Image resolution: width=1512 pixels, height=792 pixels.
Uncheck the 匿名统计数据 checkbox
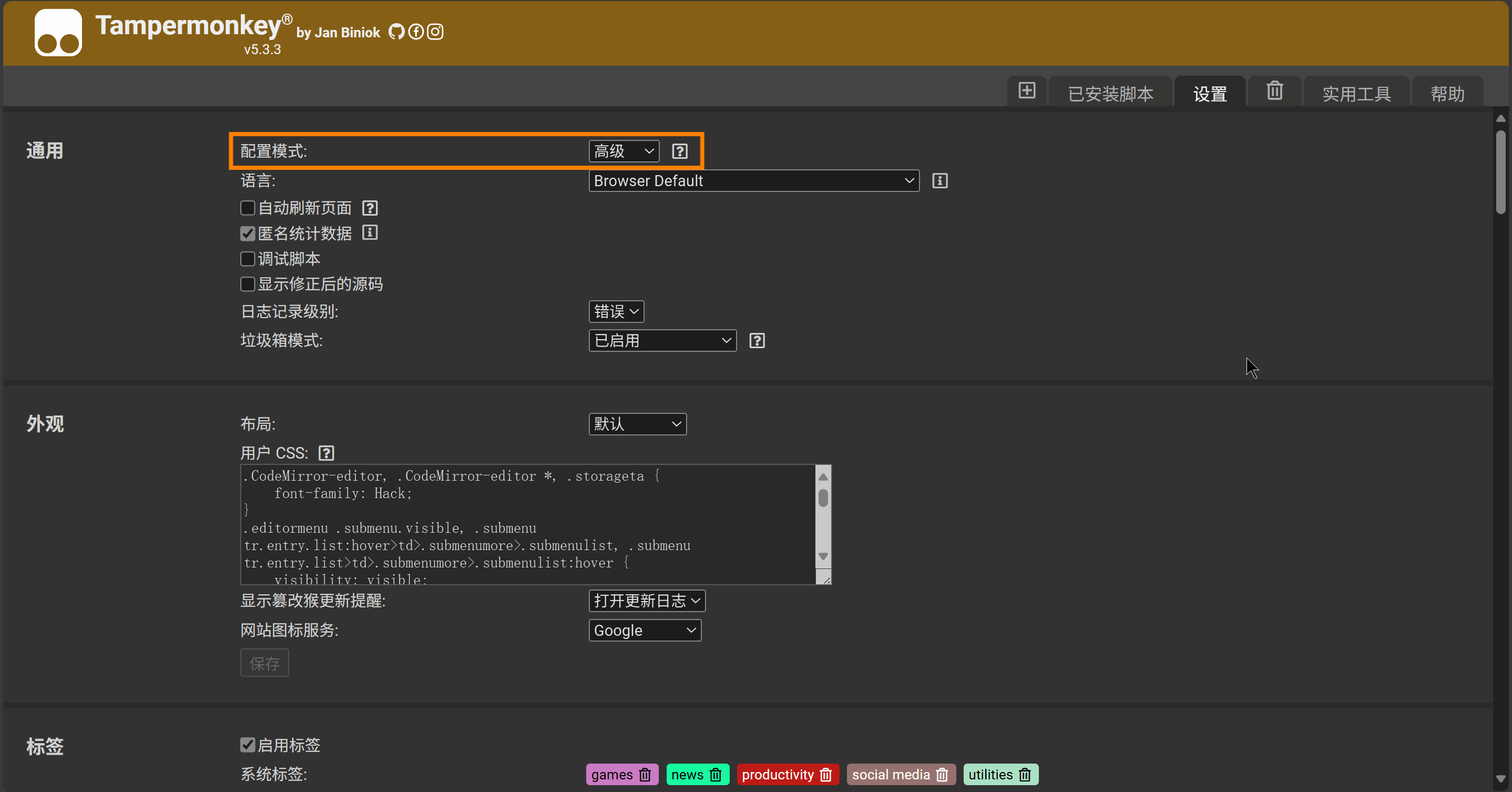tap(248, 233)
